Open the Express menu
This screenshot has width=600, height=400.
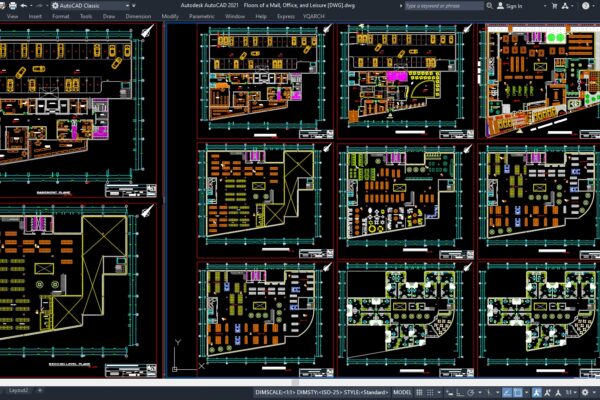[286, 16]
